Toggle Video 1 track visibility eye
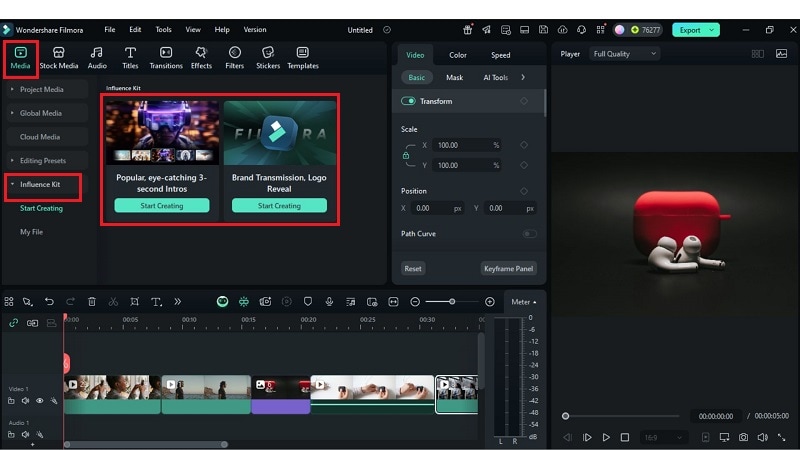The height and width of the screenshot is (450, 800). [x=40, y=401]
